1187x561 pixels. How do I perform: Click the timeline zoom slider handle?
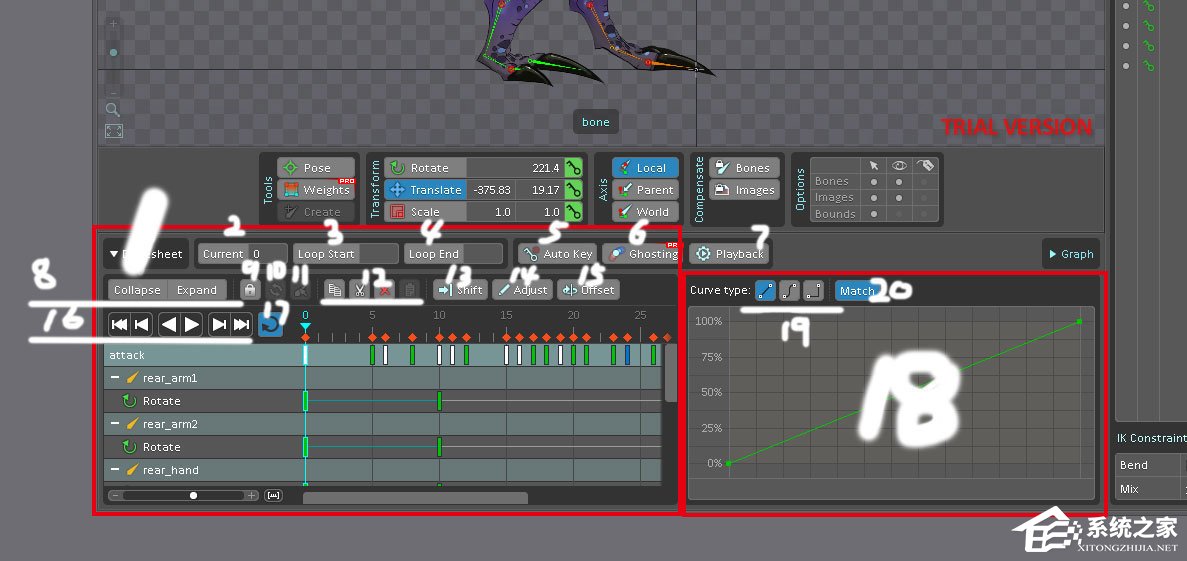coord(194,495)
